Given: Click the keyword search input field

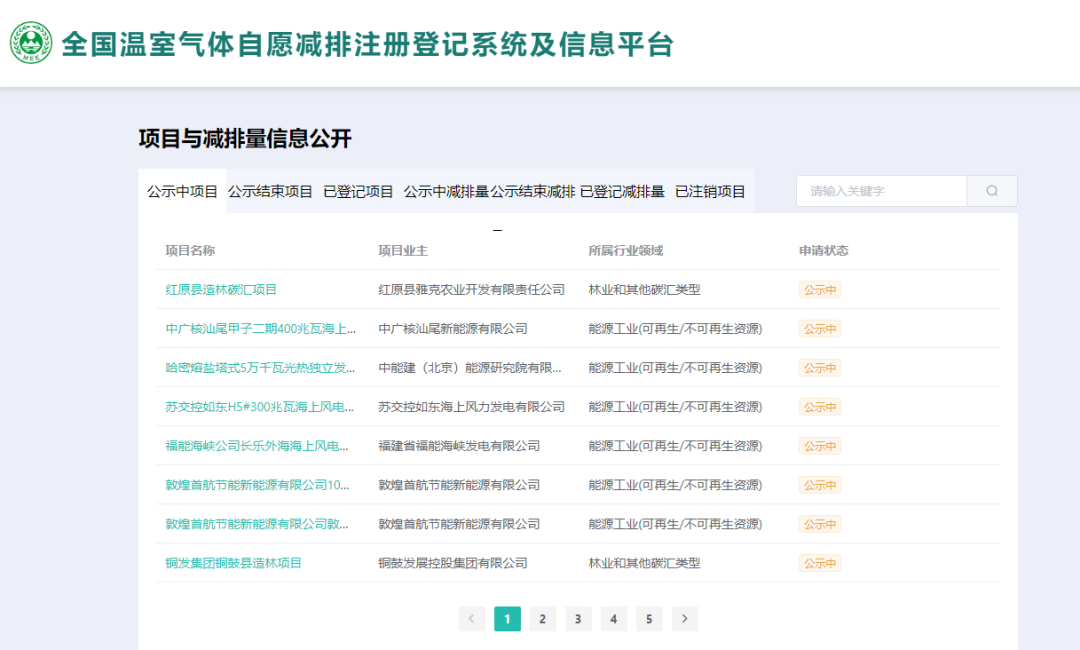Looking at the screenshot, I should click(x=880, y=191).
